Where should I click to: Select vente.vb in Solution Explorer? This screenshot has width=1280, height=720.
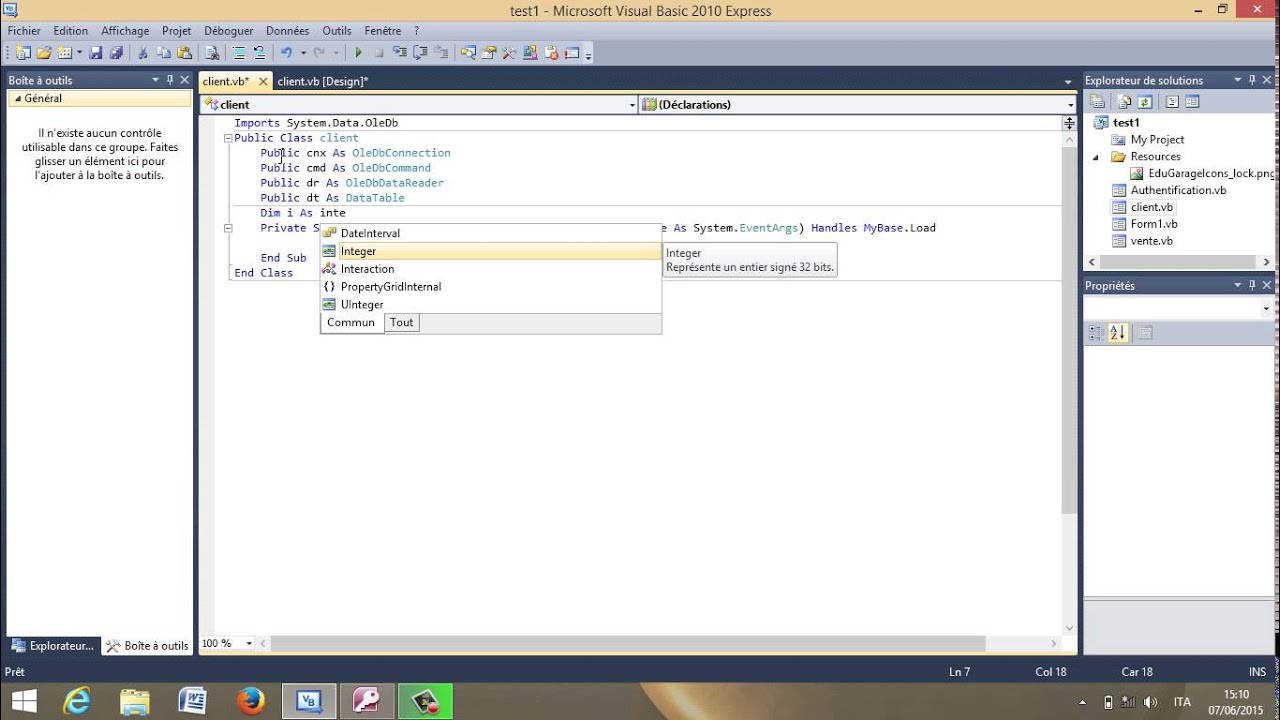[x=1152, y=241]
